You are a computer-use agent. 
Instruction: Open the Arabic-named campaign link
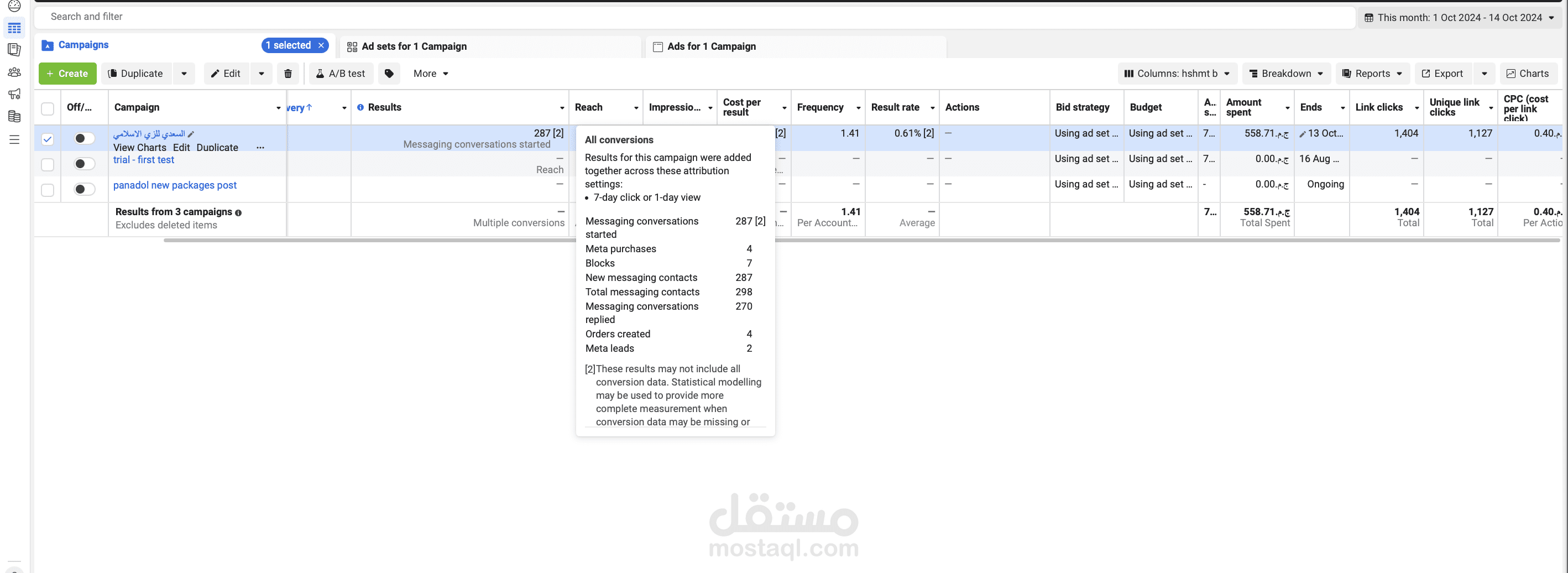pyautogui.click(x=149, y=133)
